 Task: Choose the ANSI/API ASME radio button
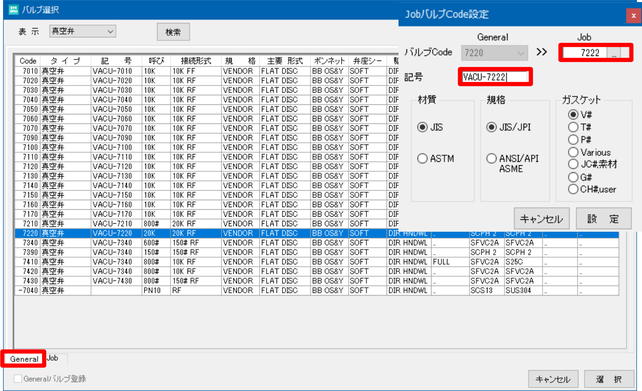[491, 158]
